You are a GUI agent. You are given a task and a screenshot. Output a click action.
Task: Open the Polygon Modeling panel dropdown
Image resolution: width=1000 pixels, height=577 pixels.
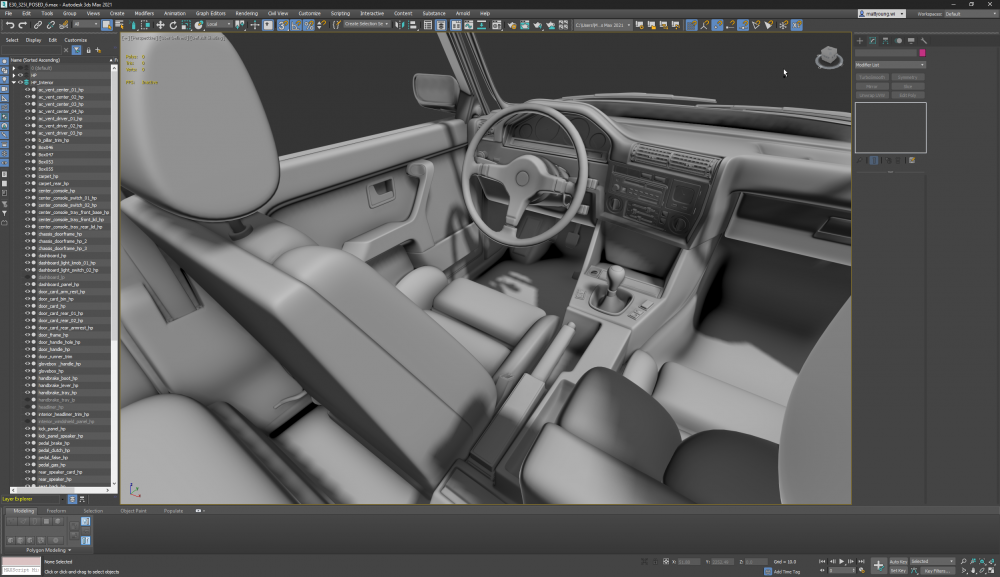pos(48,550)
